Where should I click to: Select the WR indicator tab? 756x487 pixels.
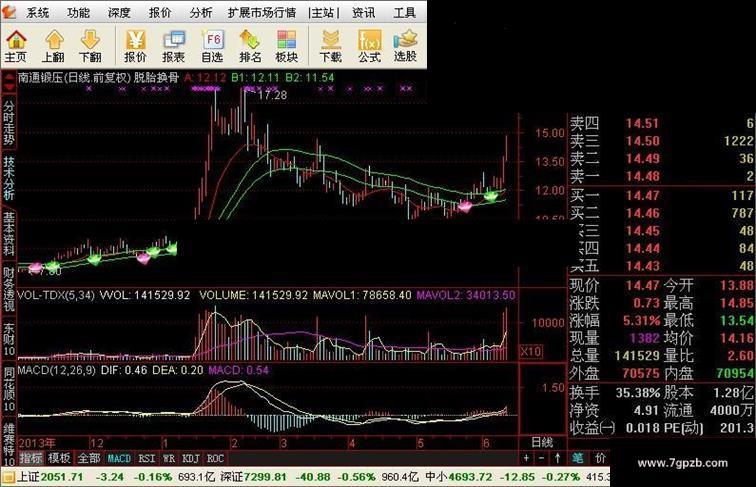(x=169, y=458)
